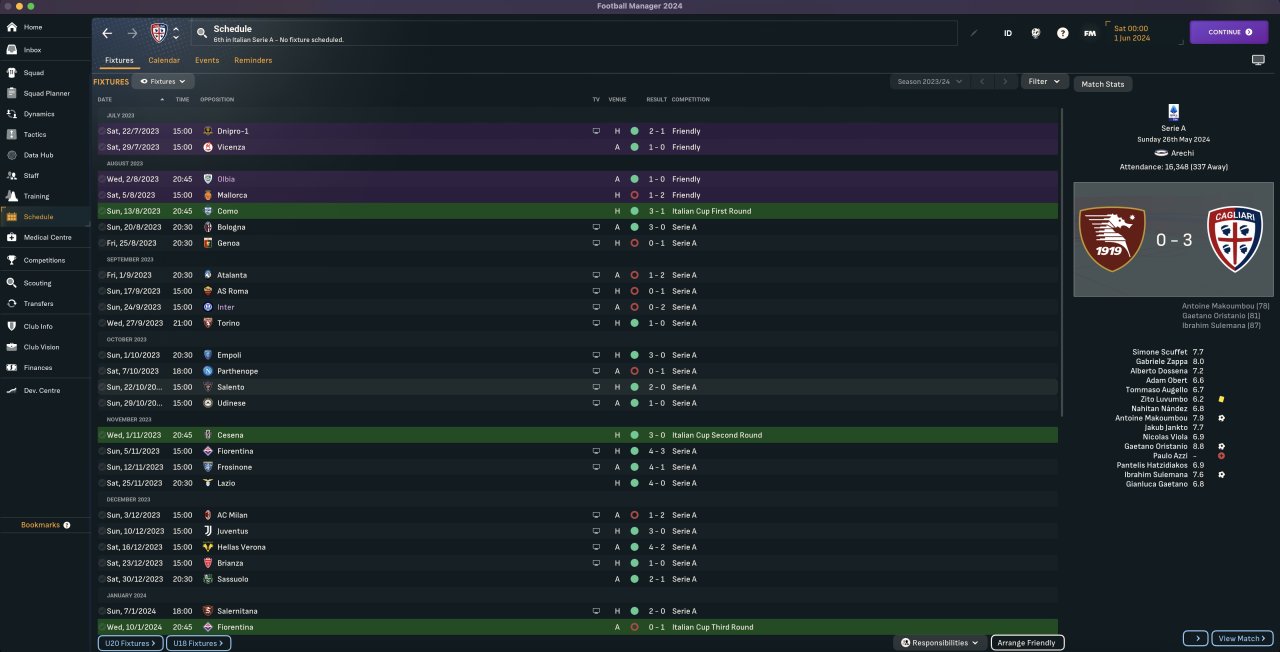Open the Season 2023/24 dropdown

click(930, 81)
